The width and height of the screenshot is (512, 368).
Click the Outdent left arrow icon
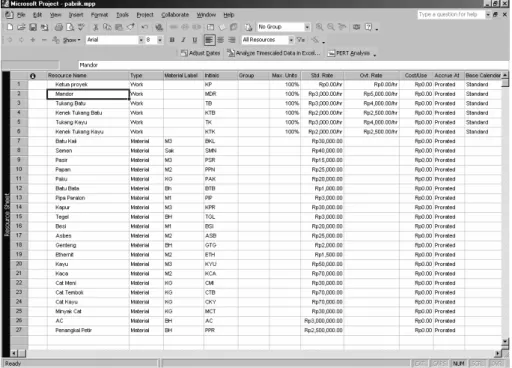(10, 40)
